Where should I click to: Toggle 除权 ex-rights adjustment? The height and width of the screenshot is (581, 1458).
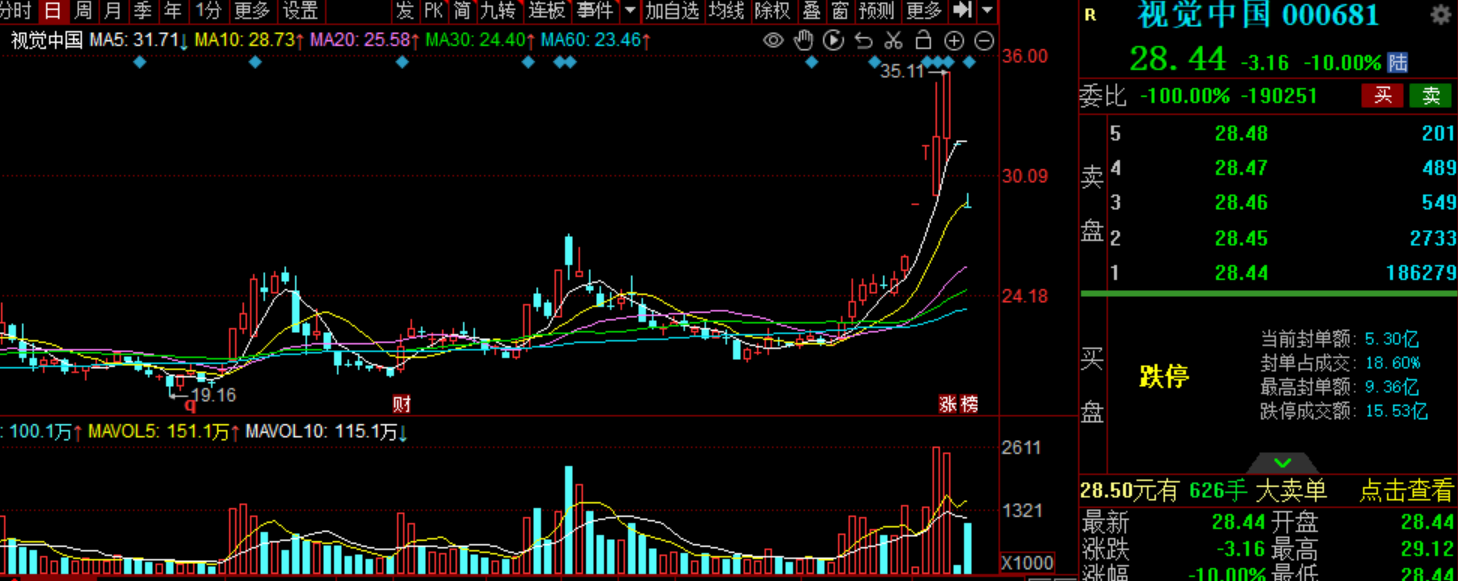pyautogui.click(x=773, y=11)
